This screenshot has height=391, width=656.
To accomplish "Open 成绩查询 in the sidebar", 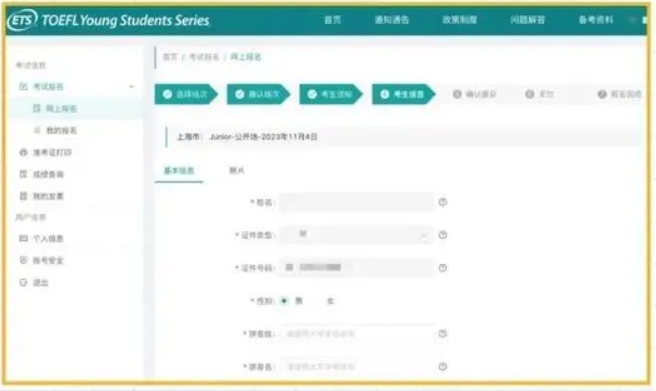I will point(42,174).
